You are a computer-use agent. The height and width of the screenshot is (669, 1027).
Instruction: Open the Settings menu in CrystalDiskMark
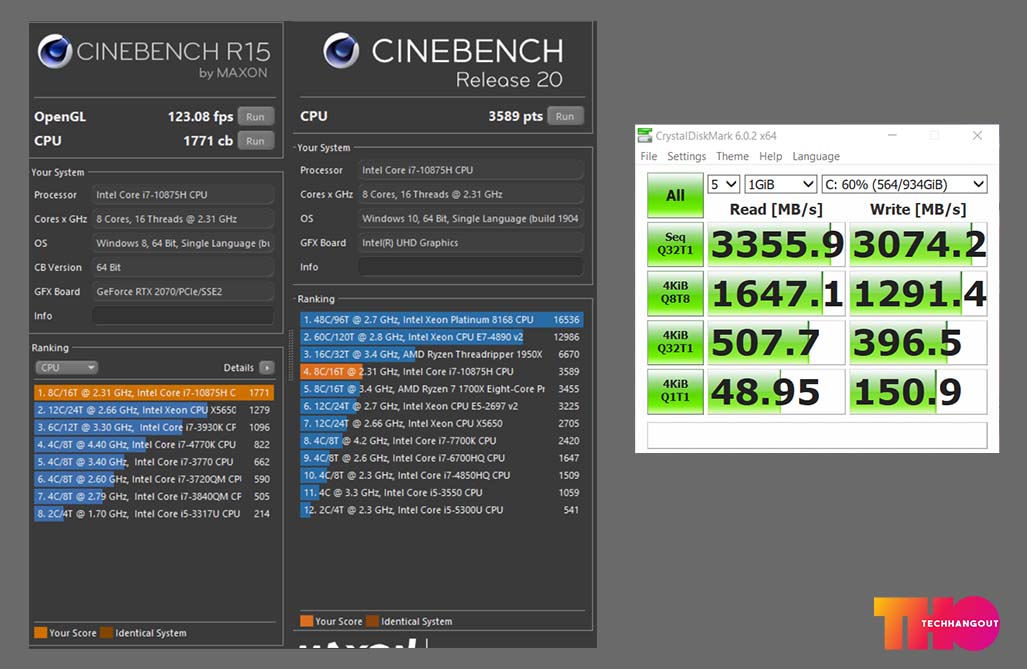686,157
